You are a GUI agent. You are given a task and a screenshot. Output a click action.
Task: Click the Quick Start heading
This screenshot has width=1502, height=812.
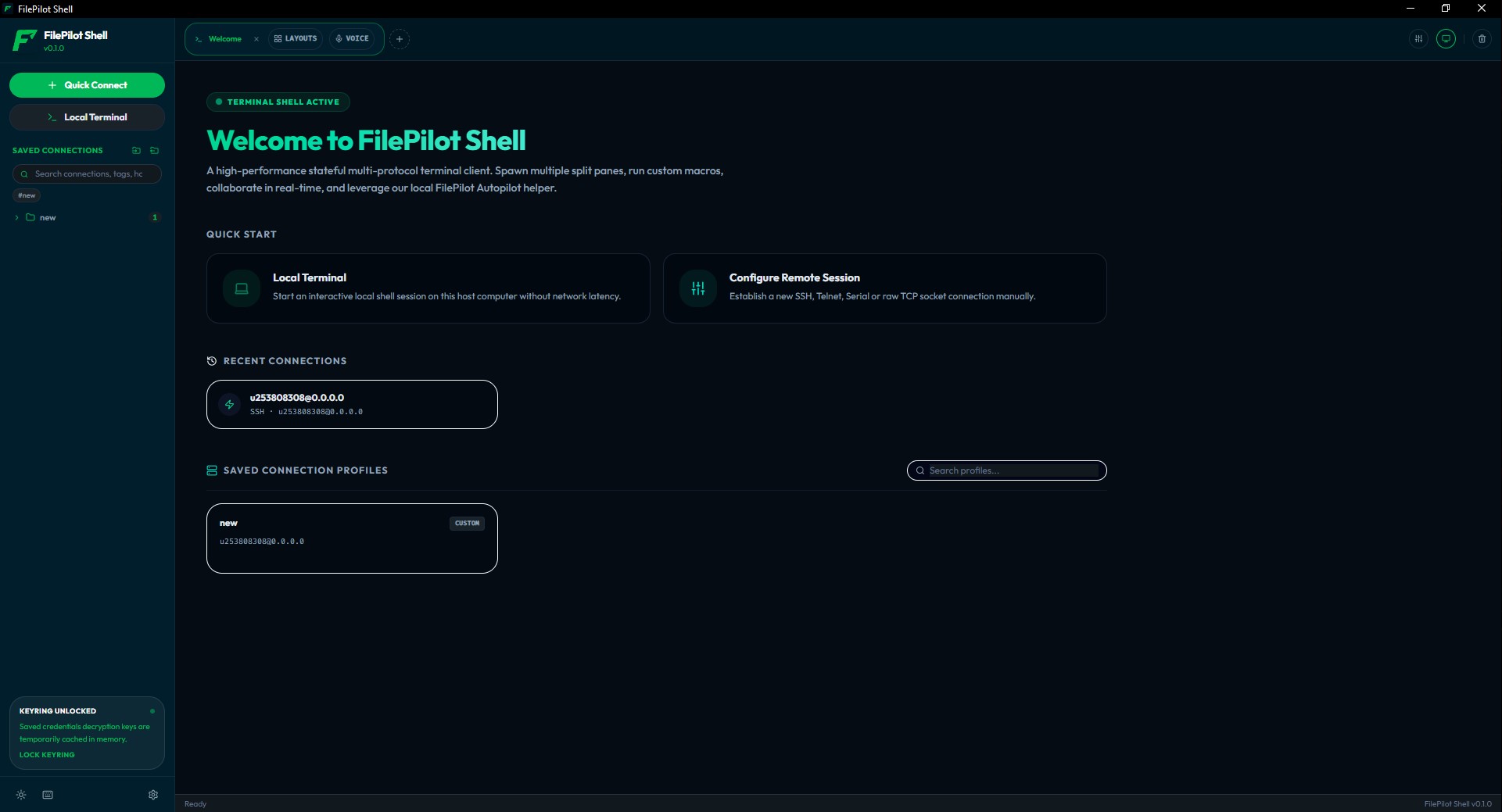click(242, 234)
